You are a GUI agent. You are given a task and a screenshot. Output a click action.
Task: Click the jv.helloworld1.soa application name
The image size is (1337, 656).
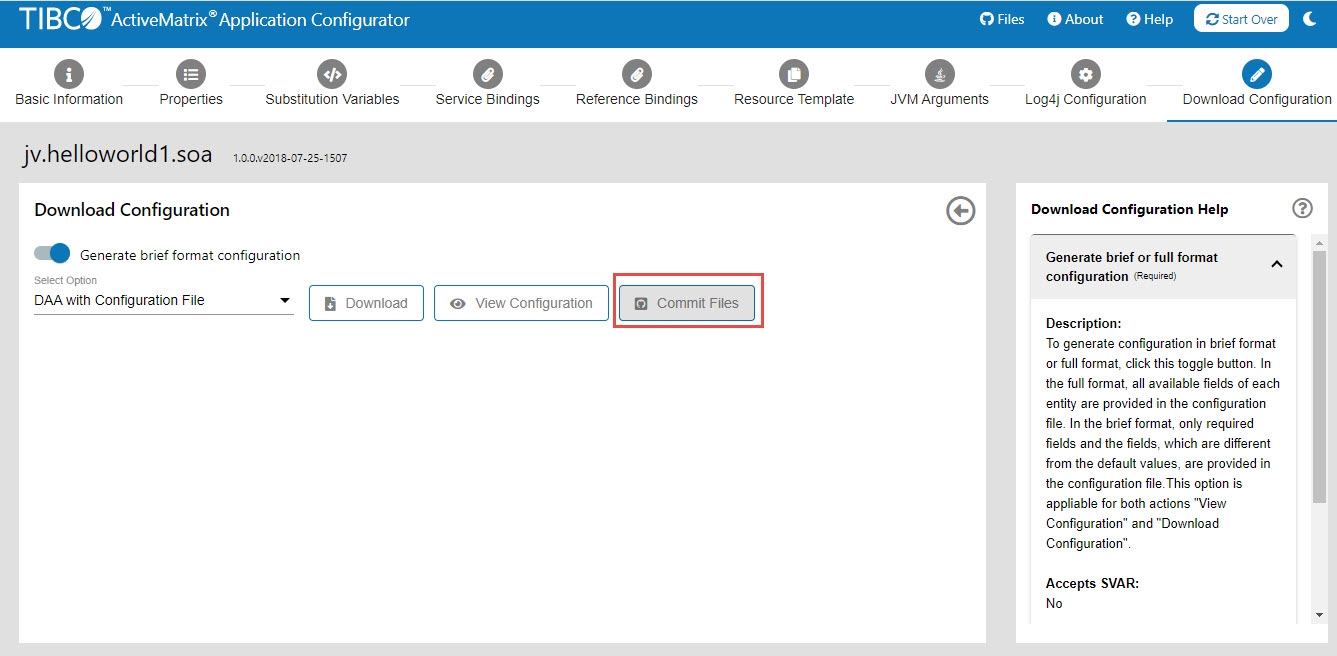coord(117,155)
